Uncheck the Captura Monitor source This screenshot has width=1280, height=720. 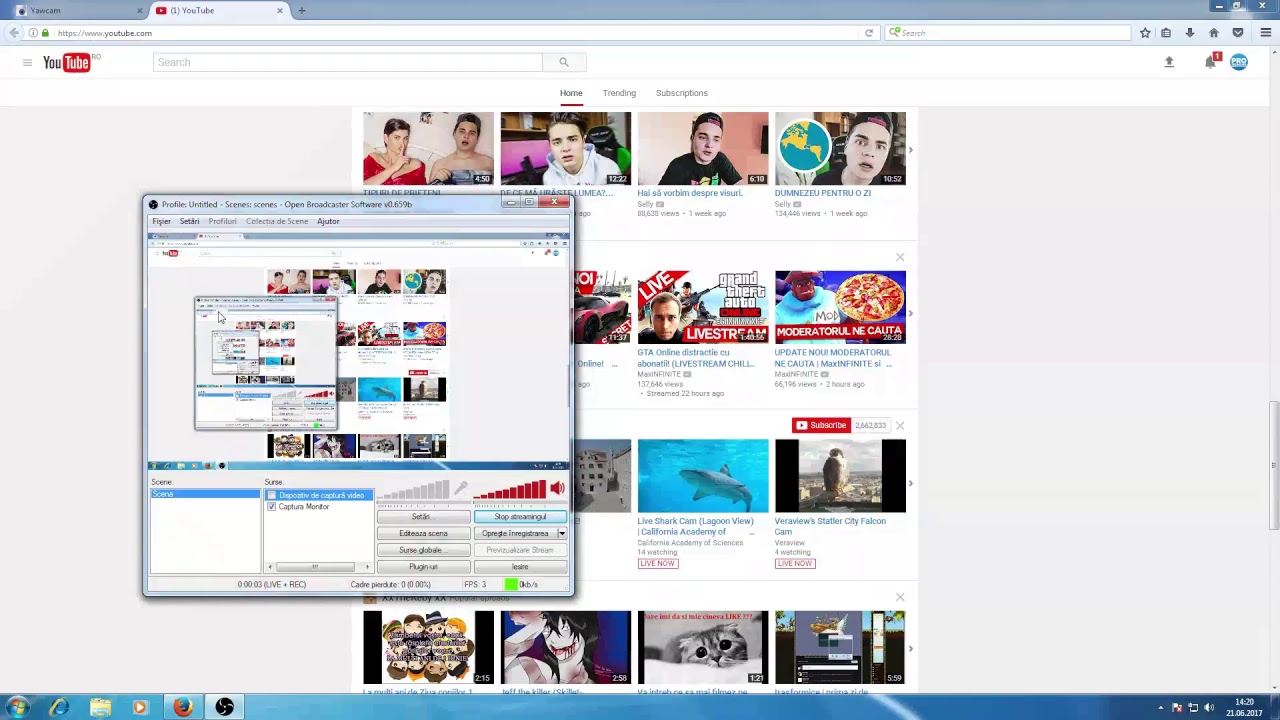click(x=271, y=507)
